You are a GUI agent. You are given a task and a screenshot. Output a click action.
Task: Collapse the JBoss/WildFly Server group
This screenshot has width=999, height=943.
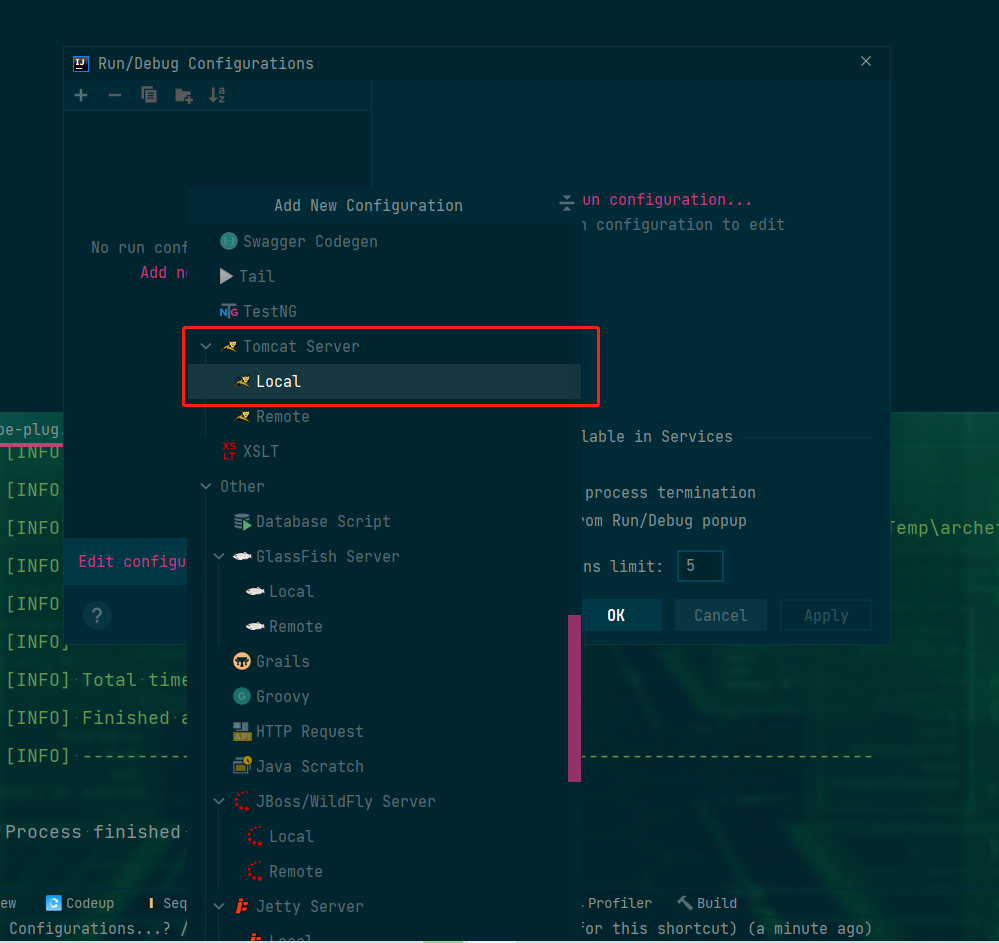click(x=219, y=801)
